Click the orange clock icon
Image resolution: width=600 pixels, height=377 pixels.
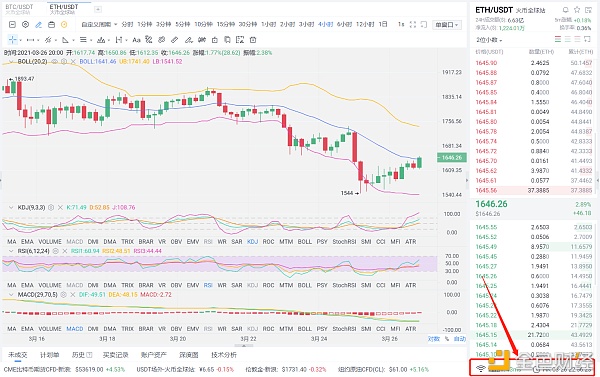pos(64,24)
